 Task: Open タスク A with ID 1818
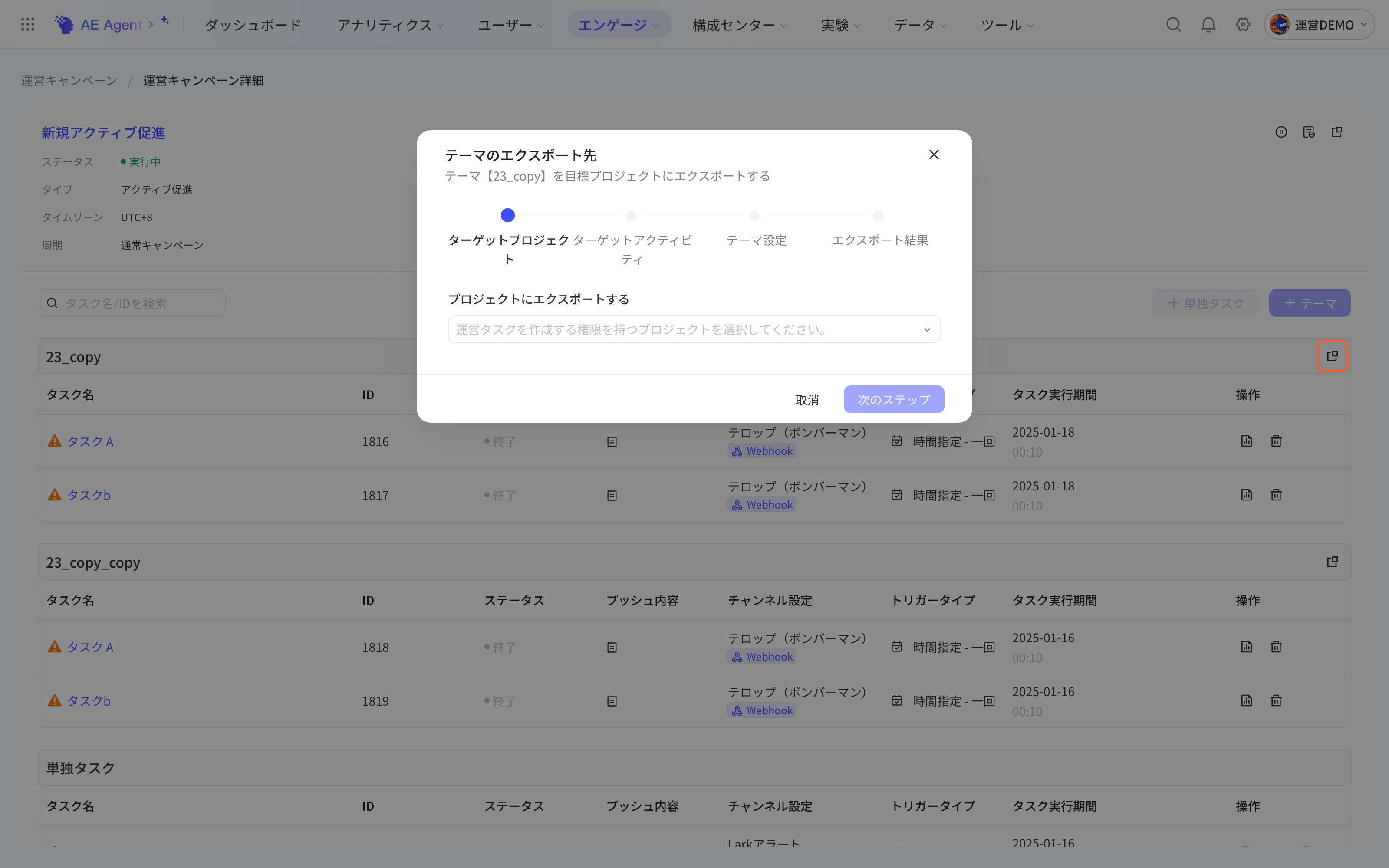90,647
